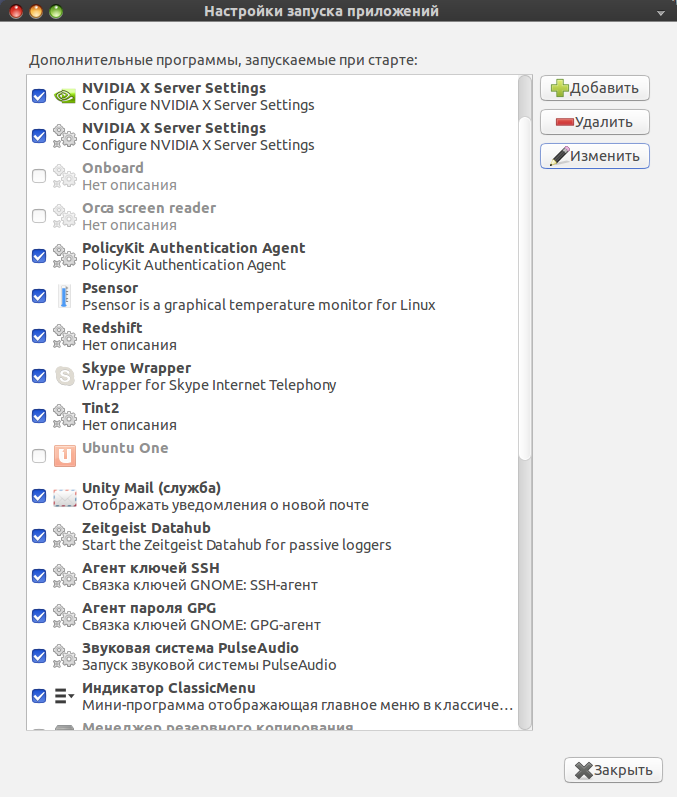The height and width of the screenshot is (797, 677).
Task: Disable Skype Wrapper autostart checkbox
Action: point(39,376)
